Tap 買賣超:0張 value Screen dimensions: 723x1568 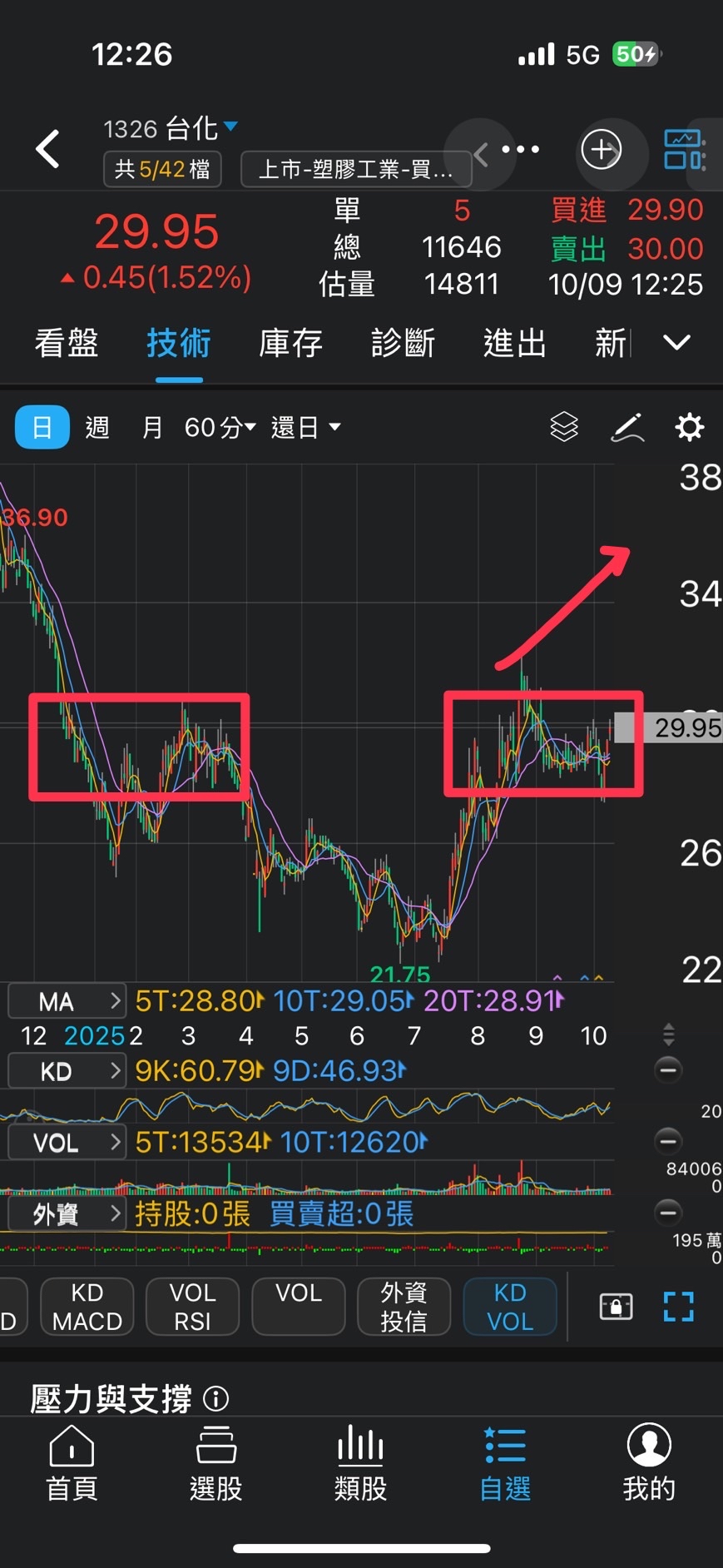click(x=341, y=1213)
